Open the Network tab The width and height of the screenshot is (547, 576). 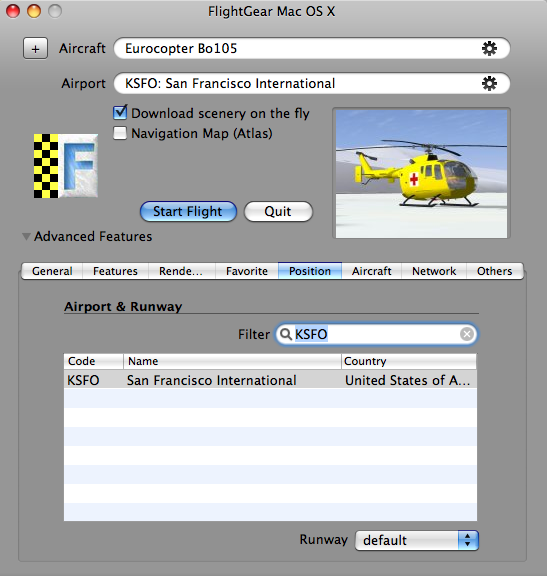point(434,271)
